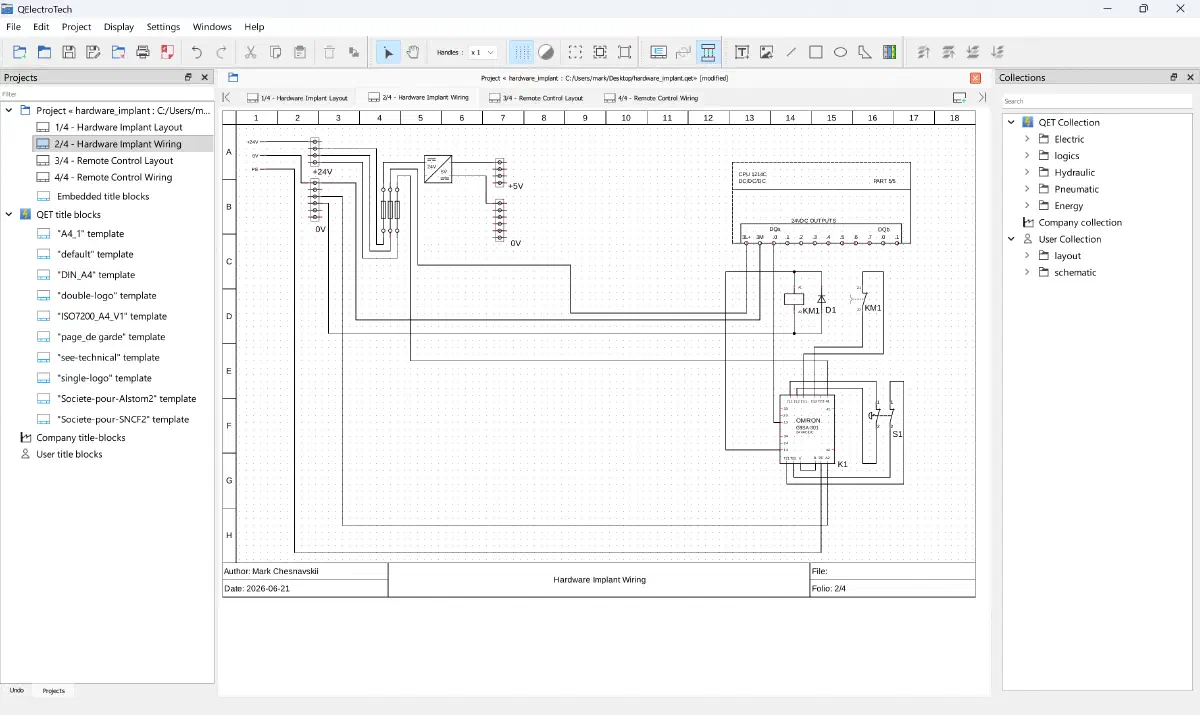Select the add rectangle shape tool
This screenshot has width=1200, height=715.
click(816, 52)
